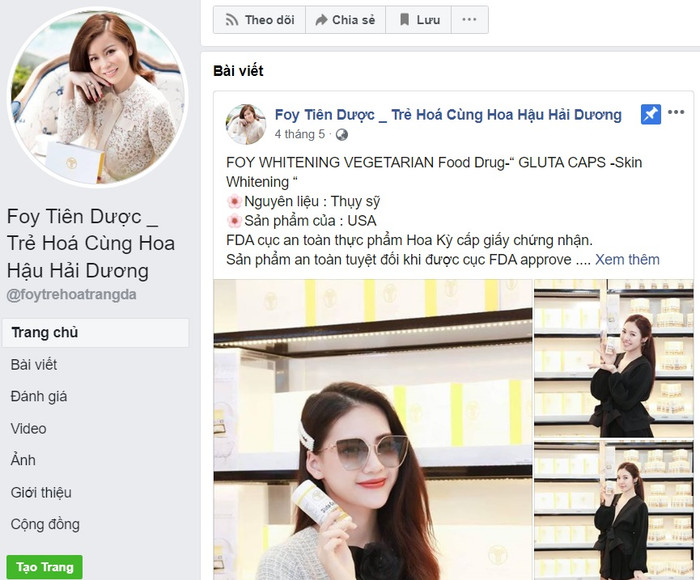Switch to the Ảnh photos tab
Screen dimensions: 700x580
point(23,461)
